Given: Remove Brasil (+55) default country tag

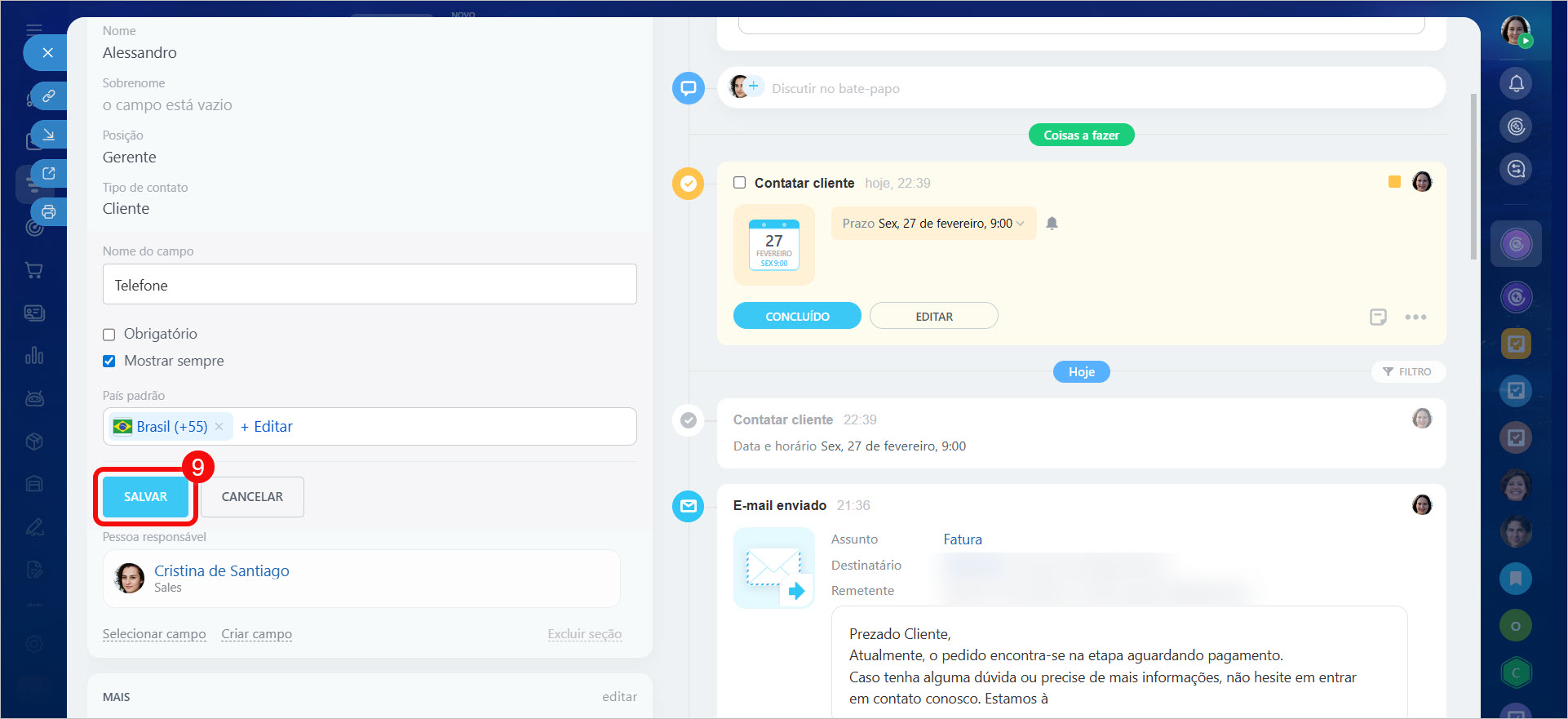Looking at the screenshot, I should coord(219,427).
